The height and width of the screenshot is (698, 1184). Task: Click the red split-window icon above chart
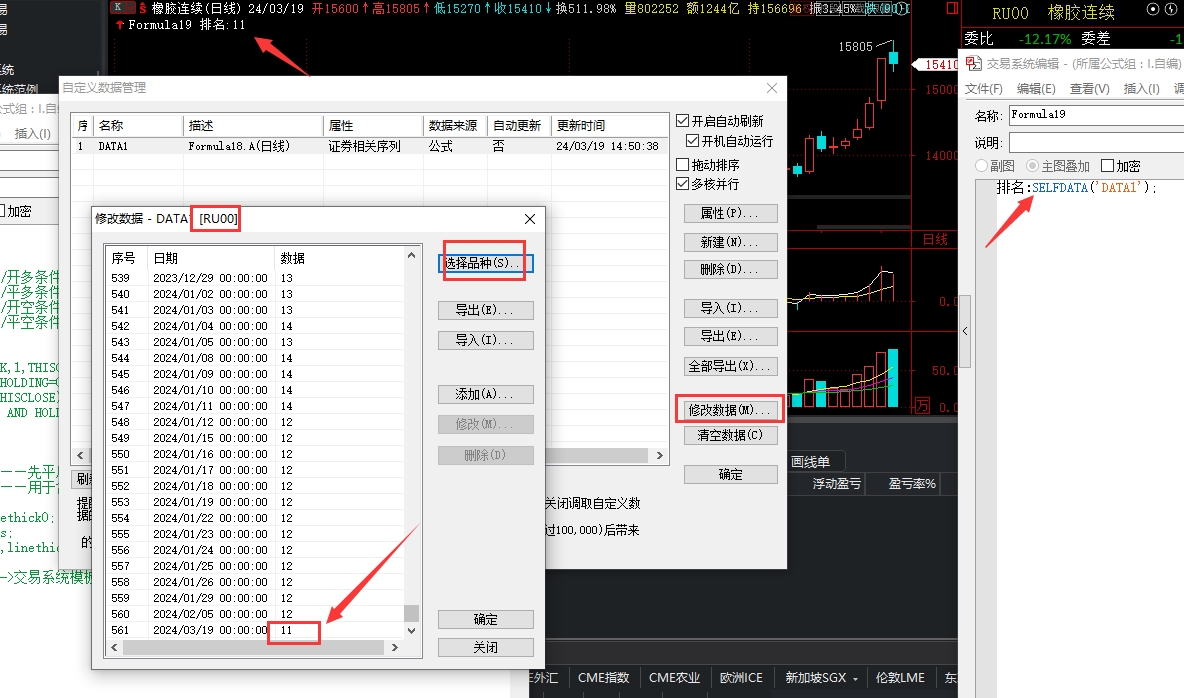(952, 8)
